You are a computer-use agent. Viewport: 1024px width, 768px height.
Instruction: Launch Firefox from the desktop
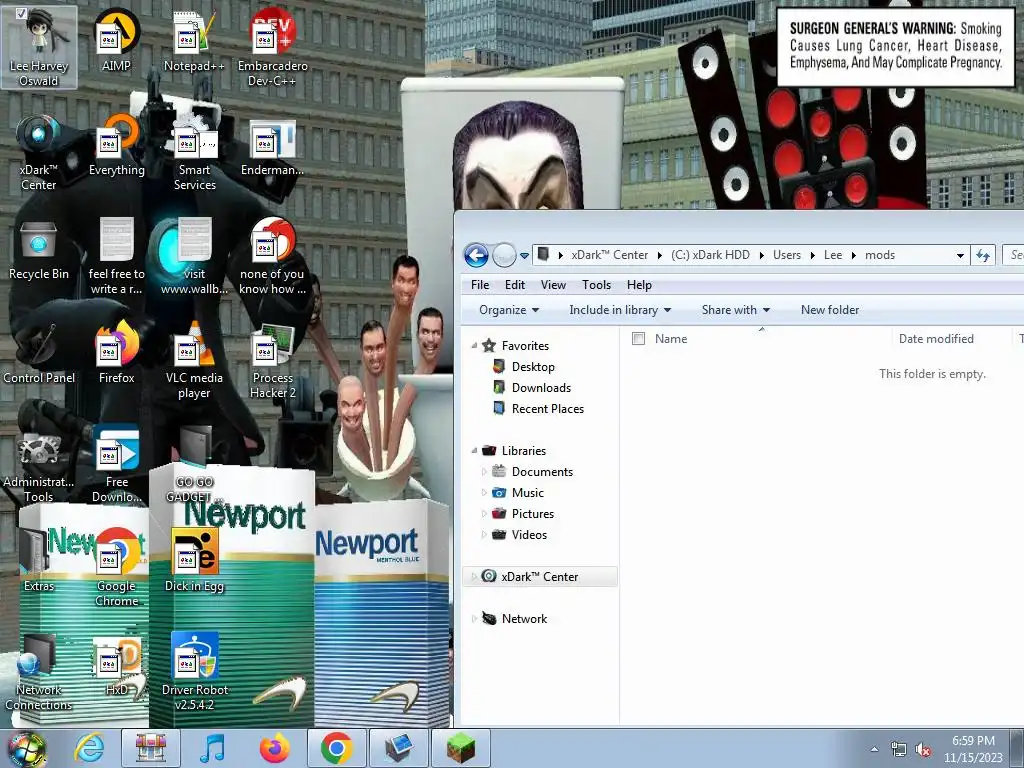tap(116, 353)
